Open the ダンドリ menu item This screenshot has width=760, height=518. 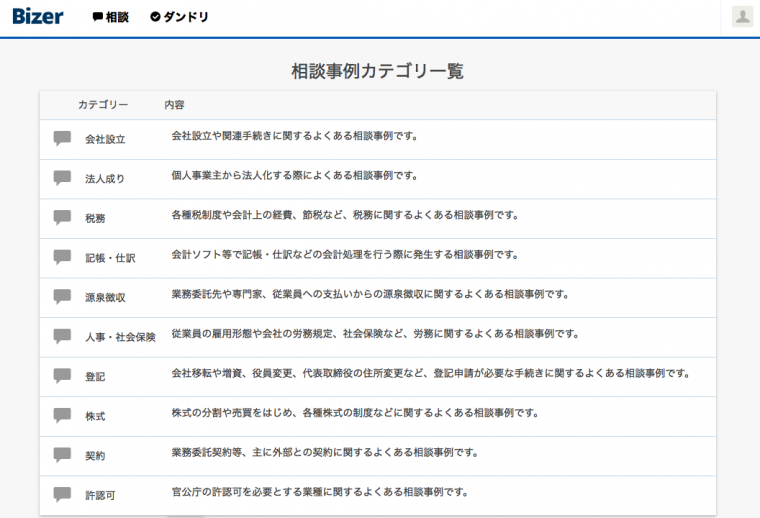[179, 17]
